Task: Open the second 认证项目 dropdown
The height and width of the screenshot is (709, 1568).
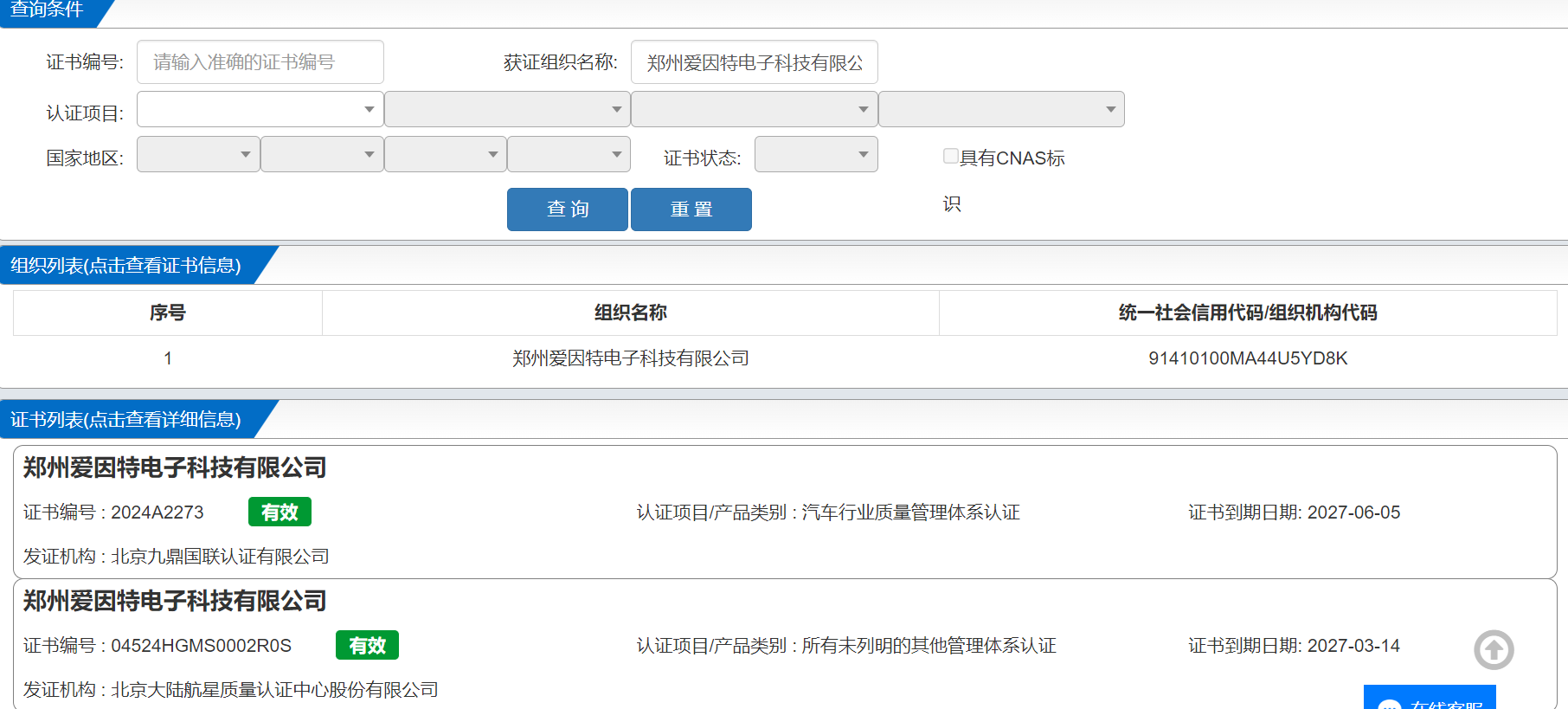Action: [x=507, y=109]
